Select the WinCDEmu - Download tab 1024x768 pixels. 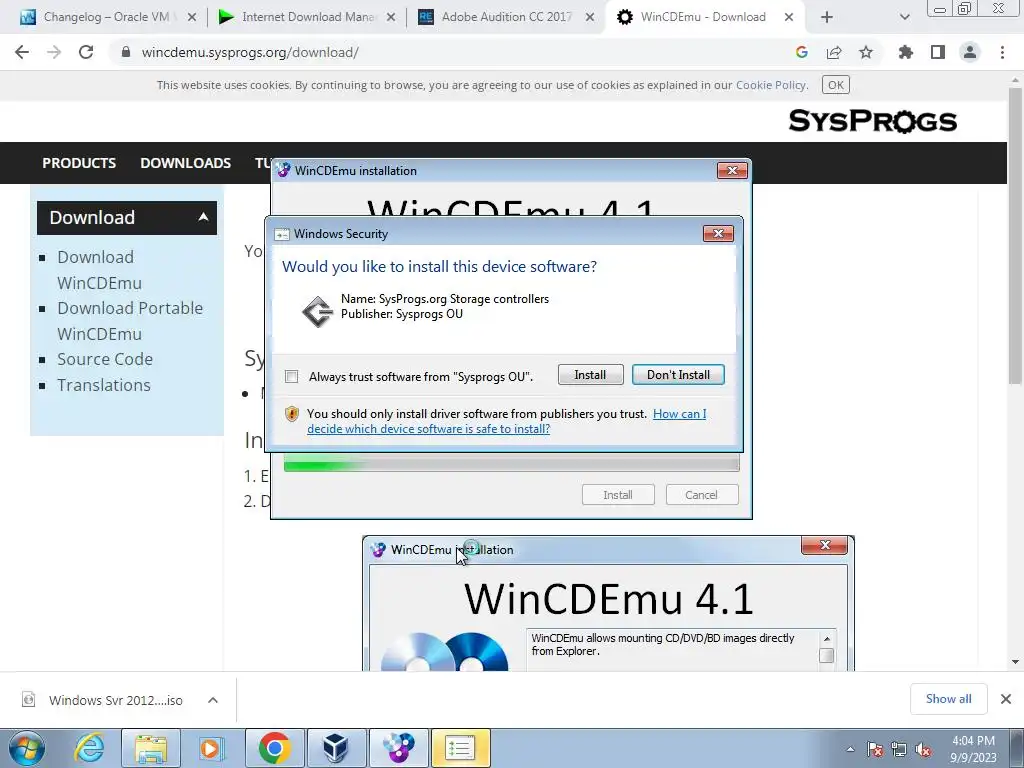tap(702, 17)
